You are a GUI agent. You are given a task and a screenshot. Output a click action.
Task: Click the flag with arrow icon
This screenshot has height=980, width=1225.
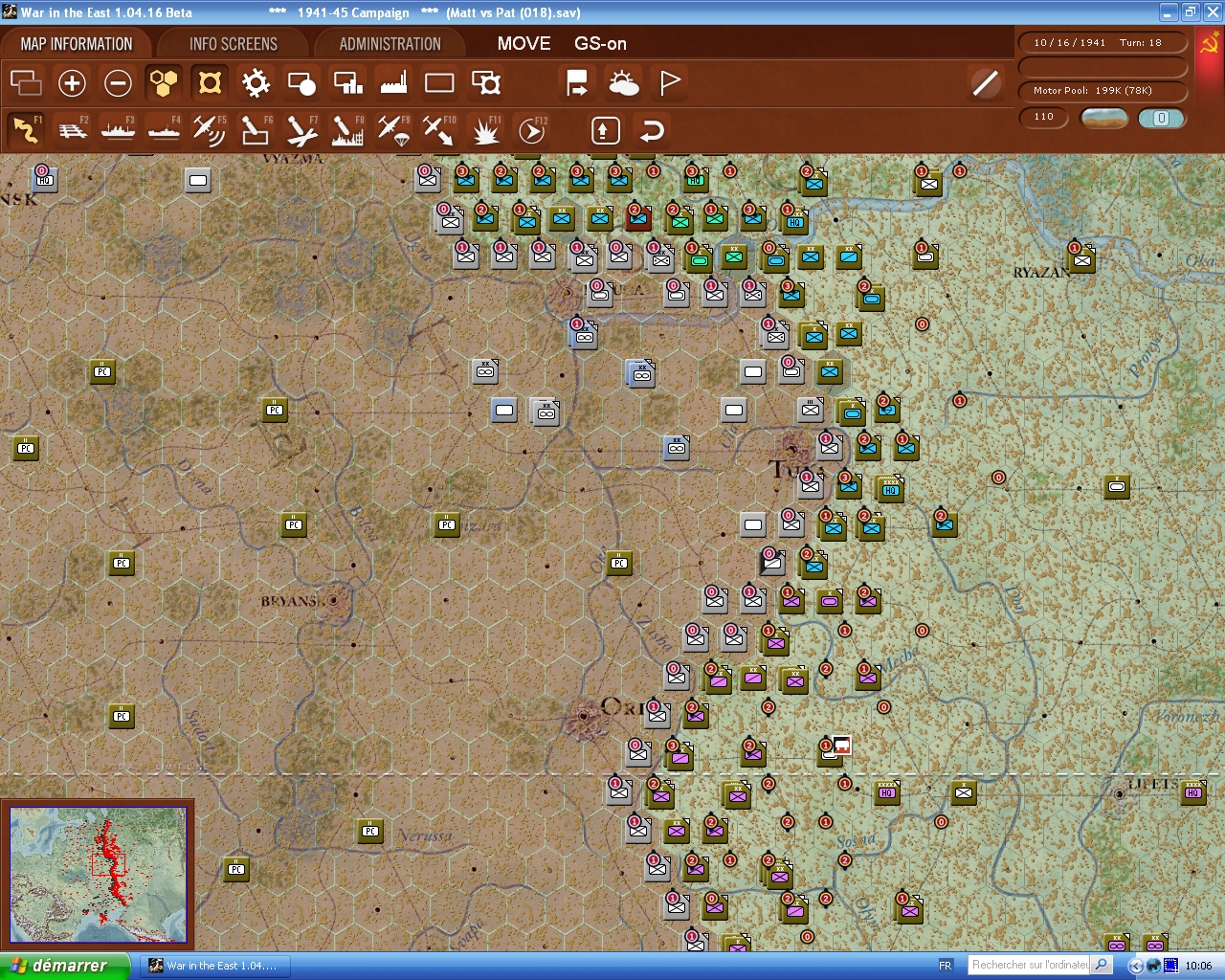tap(577, 83)
